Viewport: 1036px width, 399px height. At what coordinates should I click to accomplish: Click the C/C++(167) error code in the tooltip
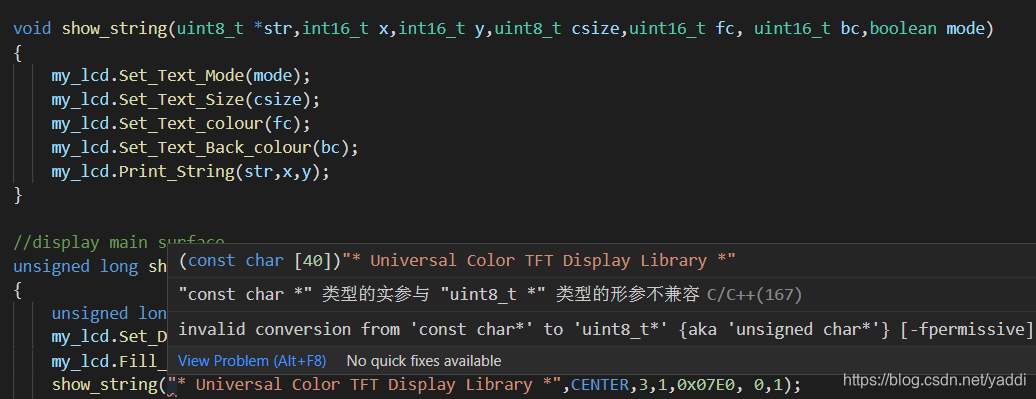pyautogui.click(x=755, y=295)
